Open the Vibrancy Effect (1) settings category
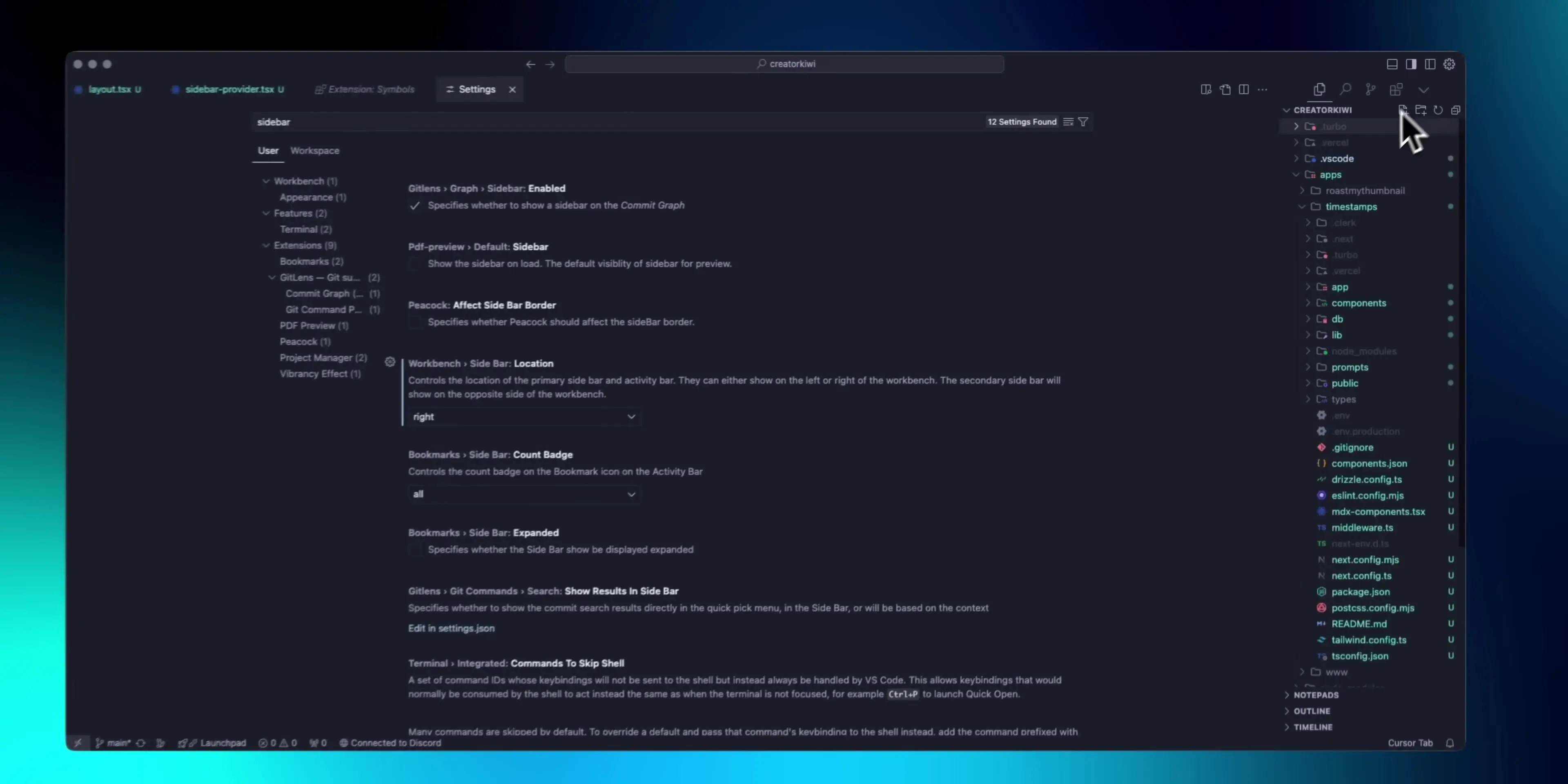The width and height of the screenshot is (1568, 784). click(x=320, y=374)
